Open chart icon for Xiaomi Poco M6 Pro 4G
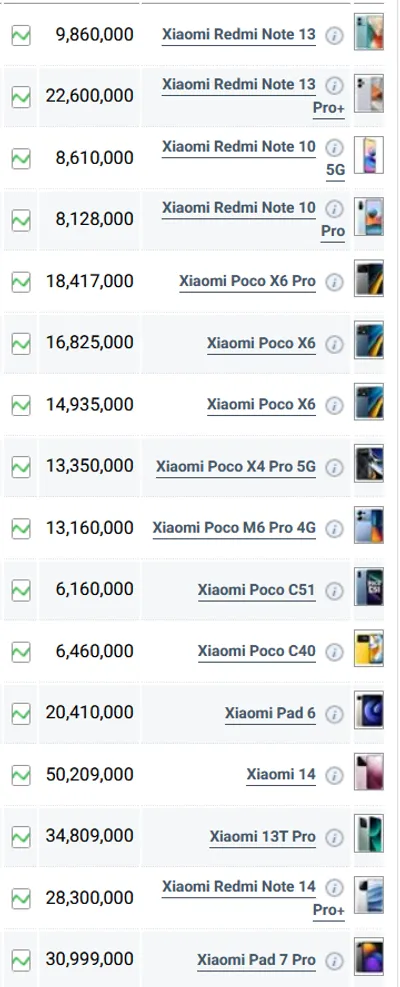Screen dimensions: 400x987 21,528
